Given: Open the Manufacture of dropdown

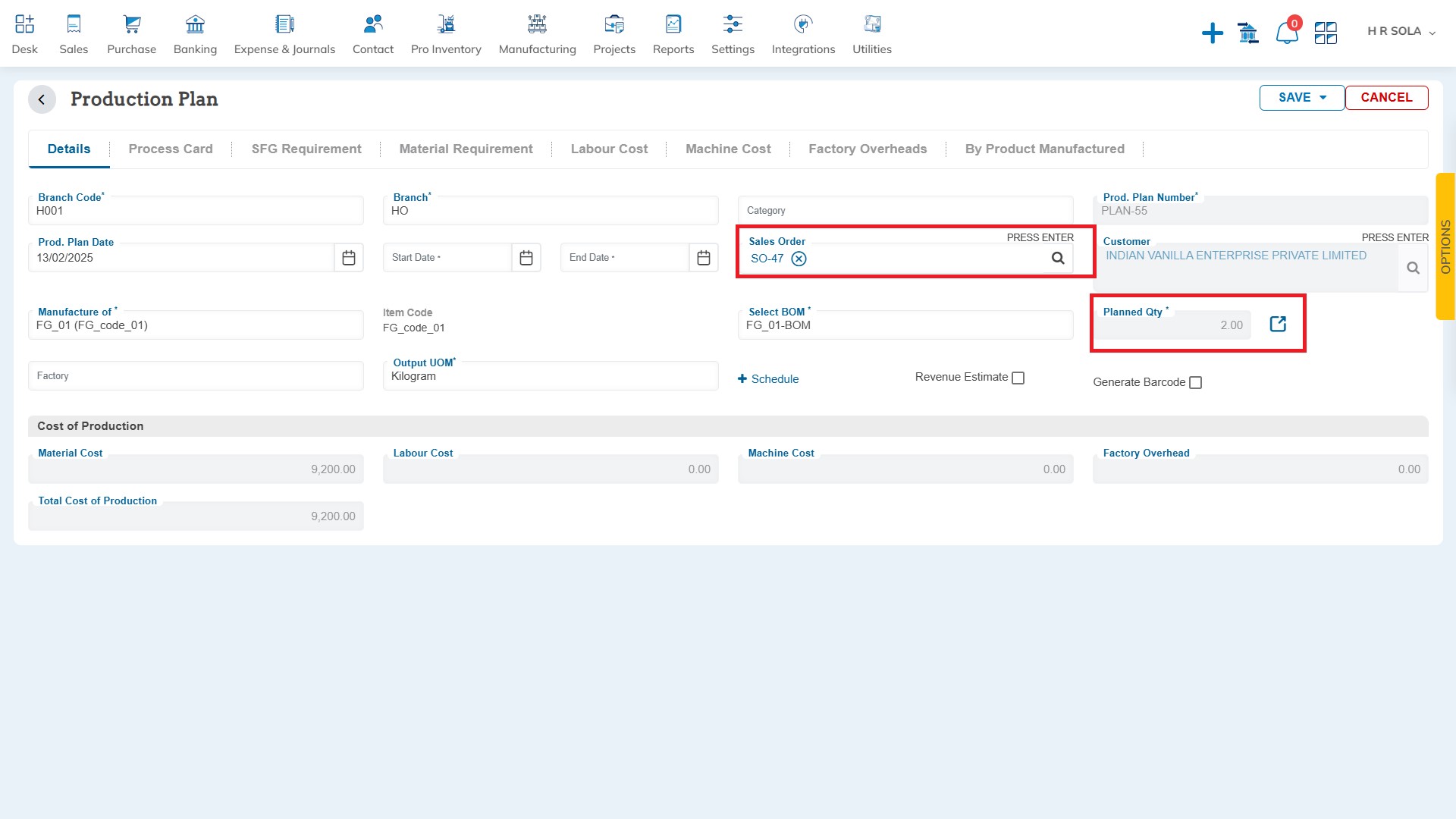Looking at the screenshot, I should point(196,325).
